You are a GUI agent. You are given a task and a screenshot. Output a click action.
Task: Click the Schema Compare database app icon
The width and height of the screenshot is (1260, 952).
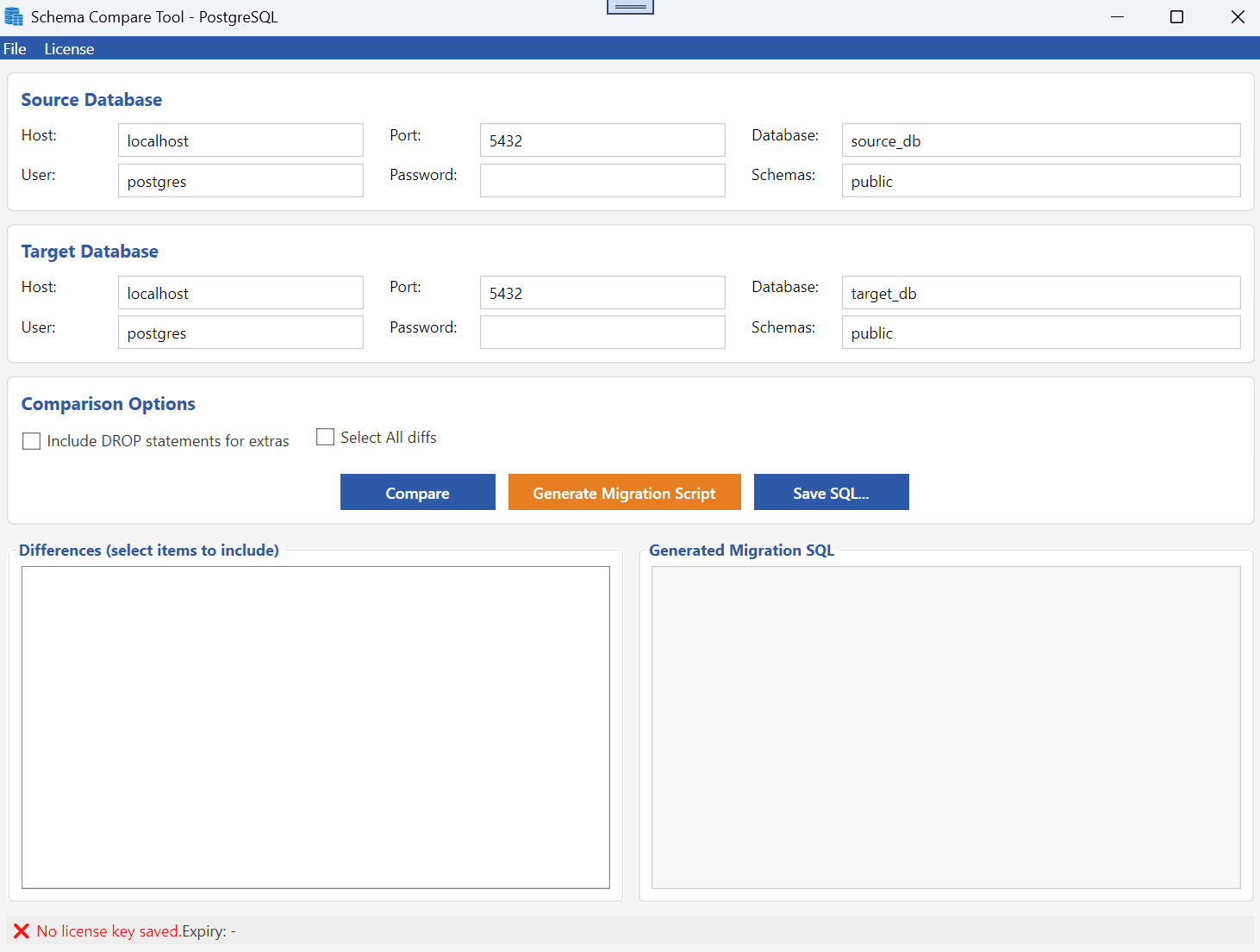coord(14,17)
